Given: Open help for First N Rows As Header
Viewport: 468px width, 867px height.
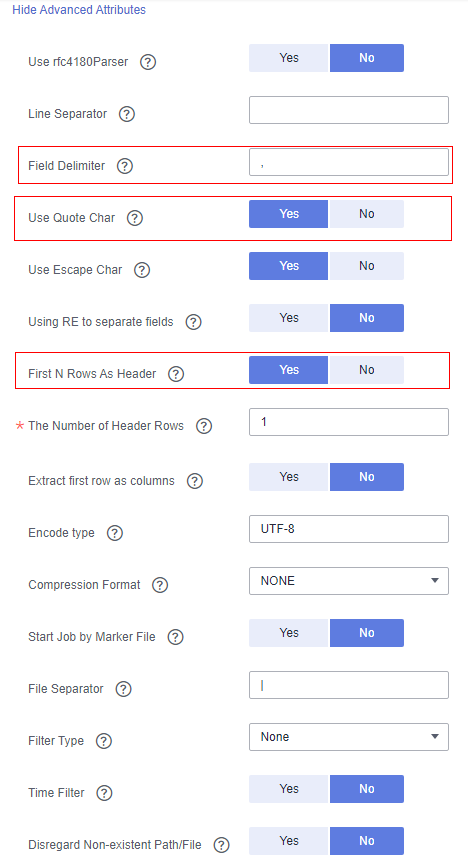Looking at the screenshot, I should (176, 374).
